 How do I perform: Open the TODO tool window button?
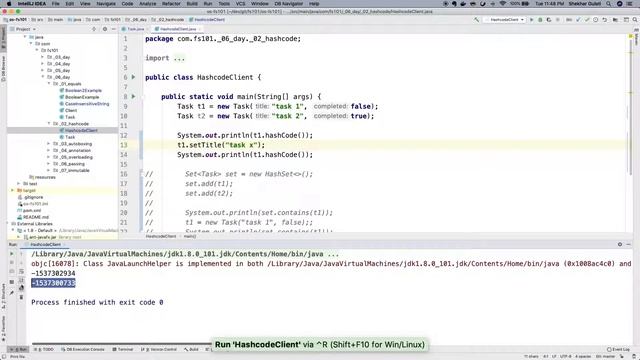pos(45,349)
